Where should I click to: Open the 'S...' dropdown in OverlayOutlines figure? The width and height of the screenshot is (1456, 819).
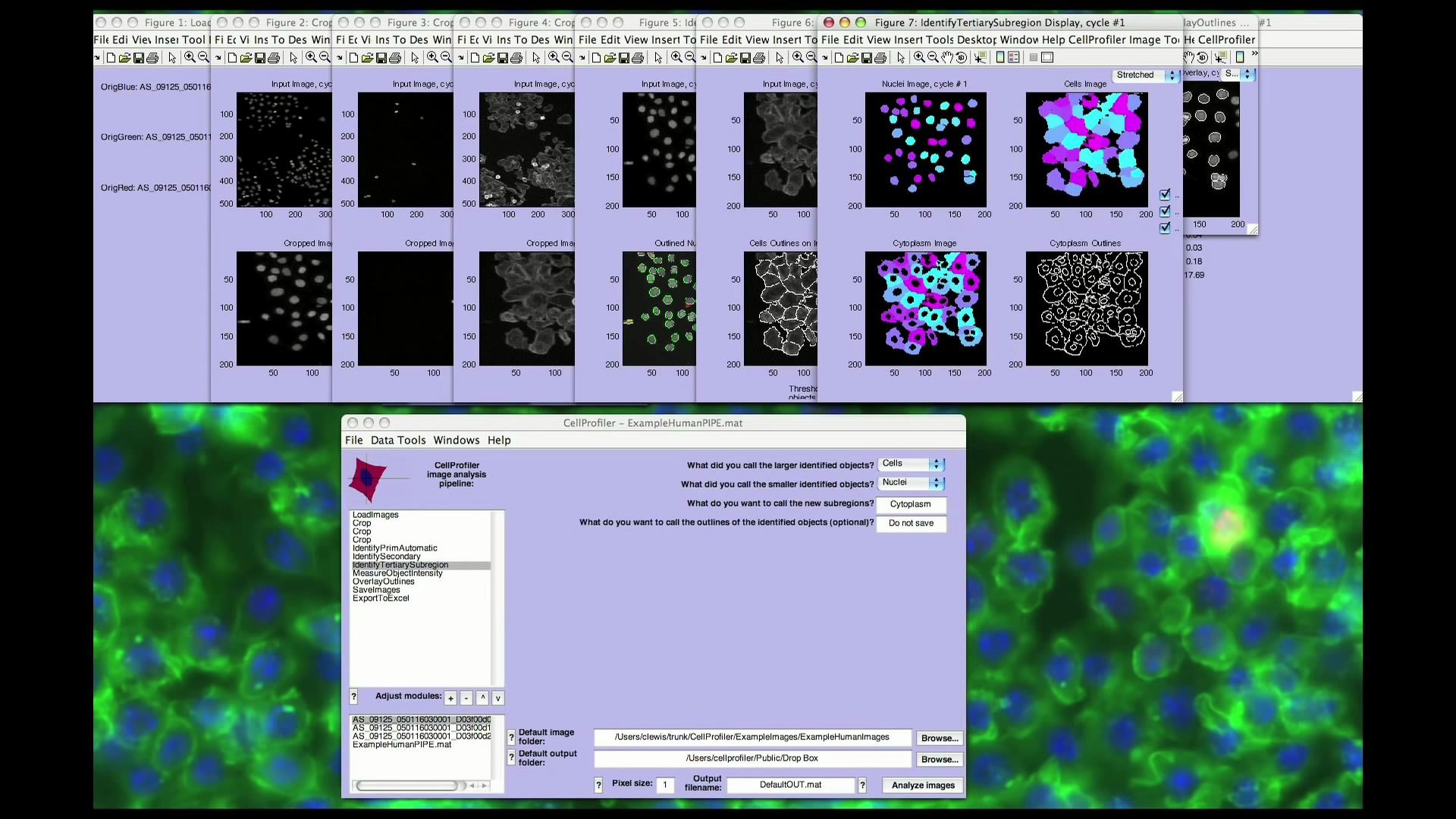(x=1238, y=74)
